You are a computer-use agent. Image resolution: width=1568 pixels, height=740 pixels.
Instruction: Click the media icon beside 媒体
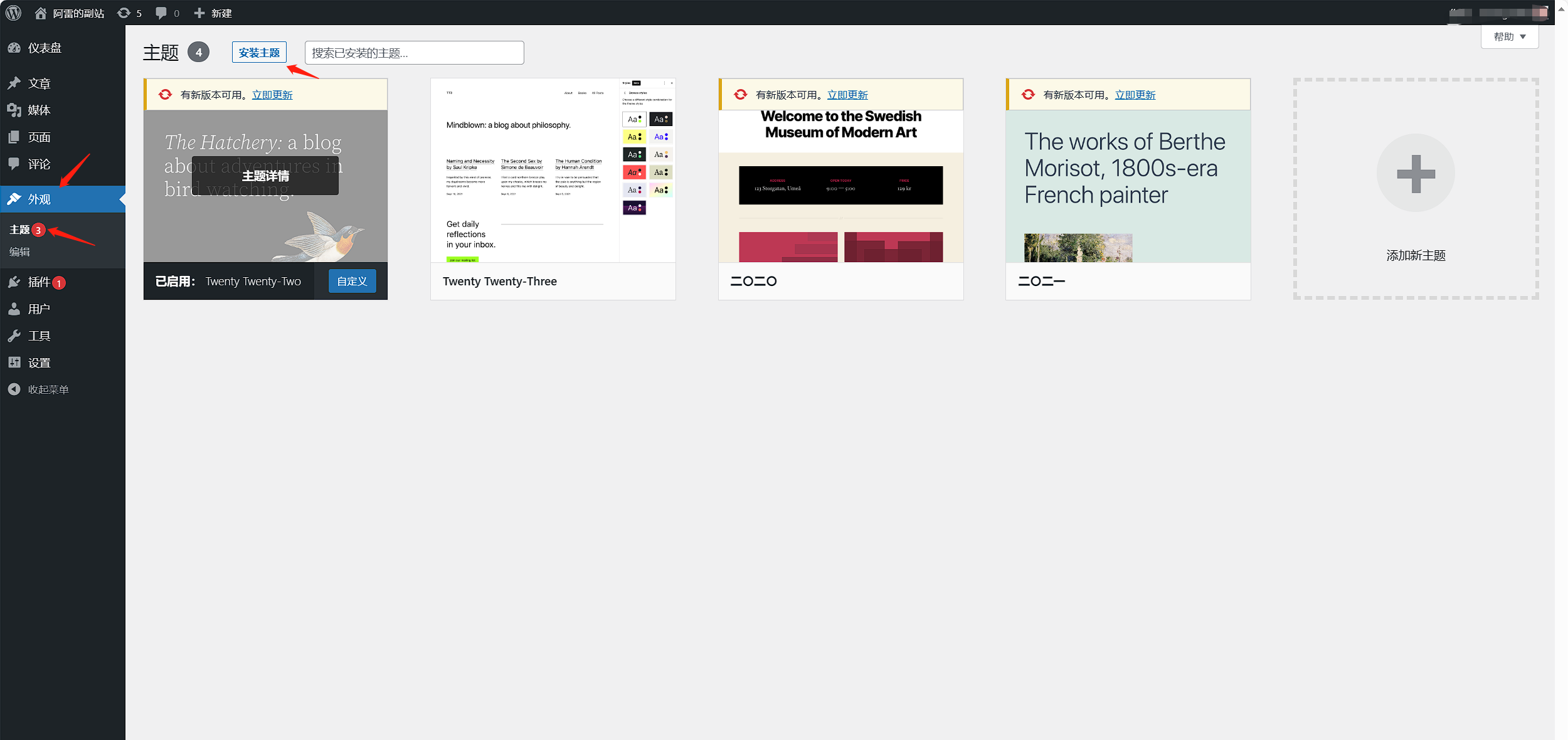tap(14, 110)
